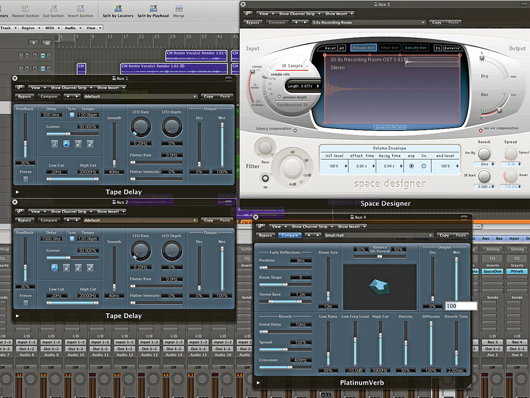This screenshot has height=398, width=530.
Task: Click link icon in Aux 1 window
Action: point(20,88)
